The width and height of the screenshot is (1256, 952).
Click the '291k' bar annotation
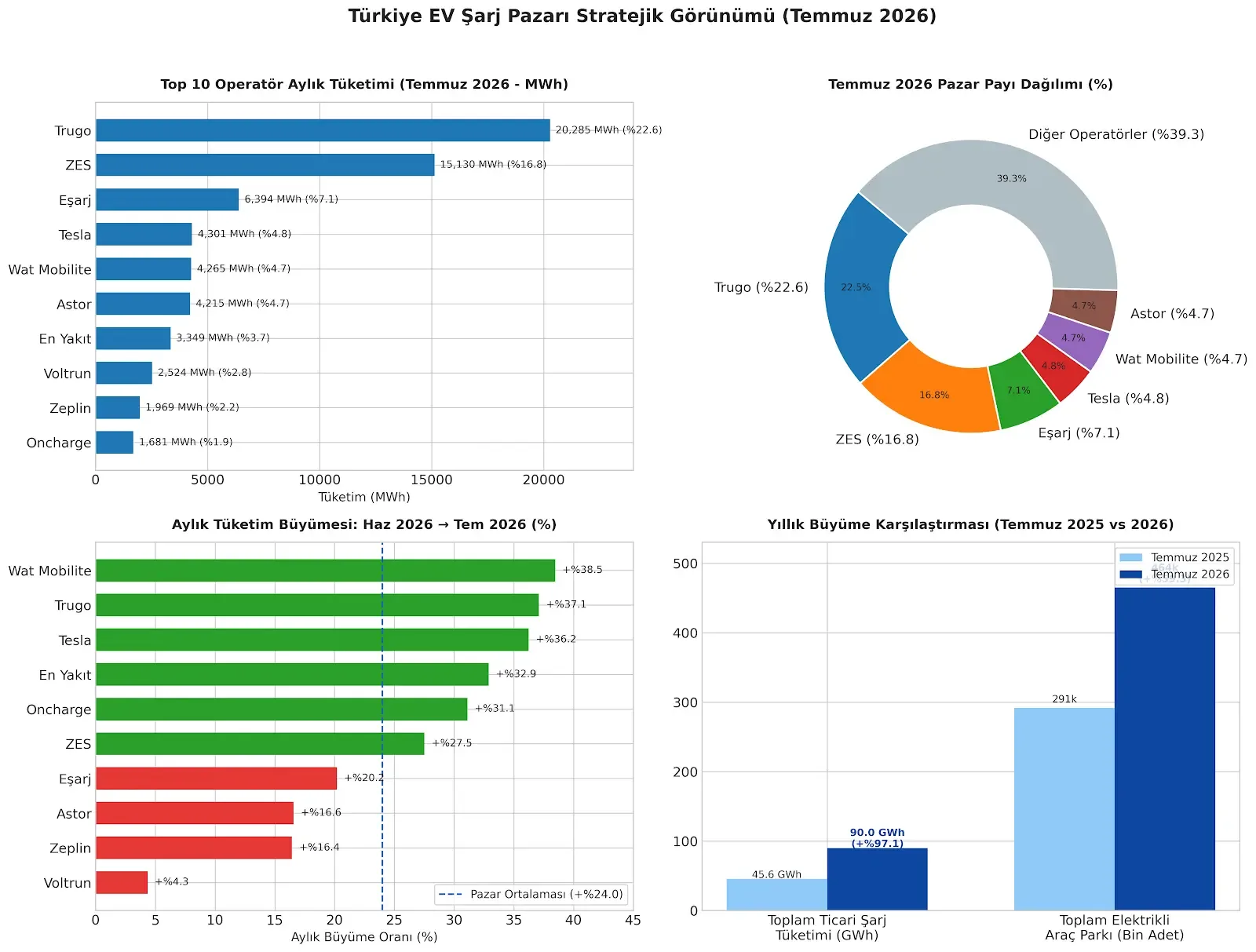[1064, 699]
